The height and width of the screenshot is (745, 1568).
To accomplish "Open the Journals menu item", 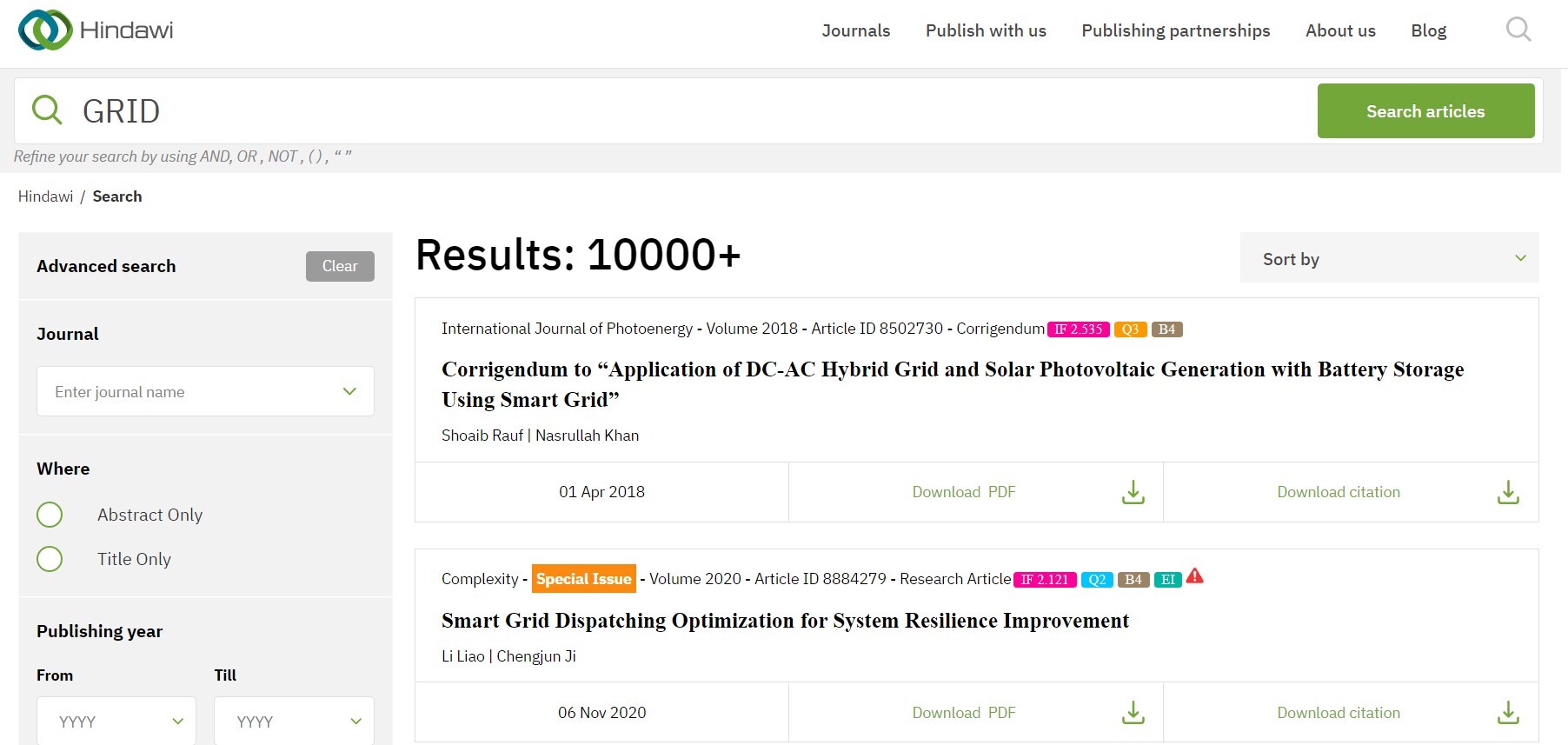I will coord(855,30).
